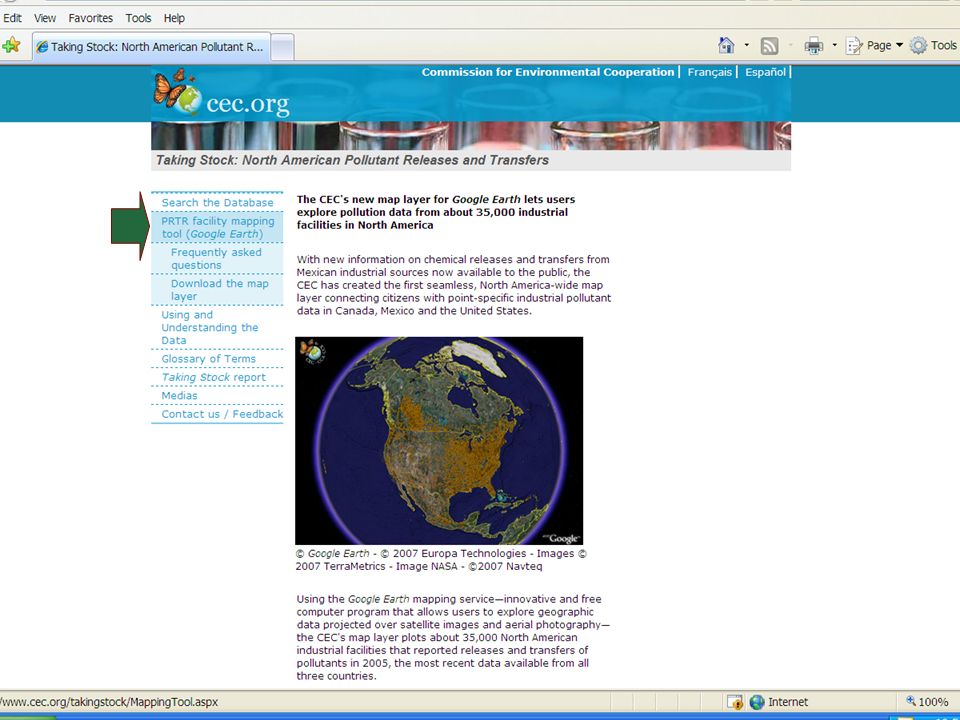960x720 pixels.
Task: Click the security lock icon in status bar
Action: 735,702
